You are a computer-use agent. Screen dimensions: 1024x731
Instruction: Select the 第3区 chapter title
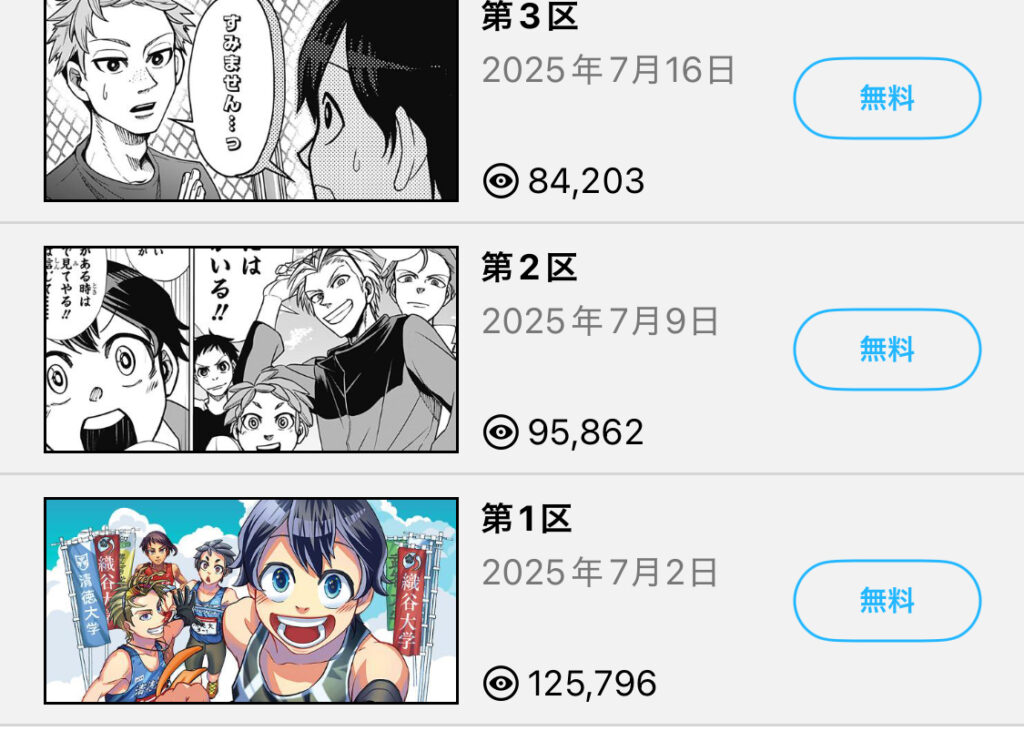(530, 16)
